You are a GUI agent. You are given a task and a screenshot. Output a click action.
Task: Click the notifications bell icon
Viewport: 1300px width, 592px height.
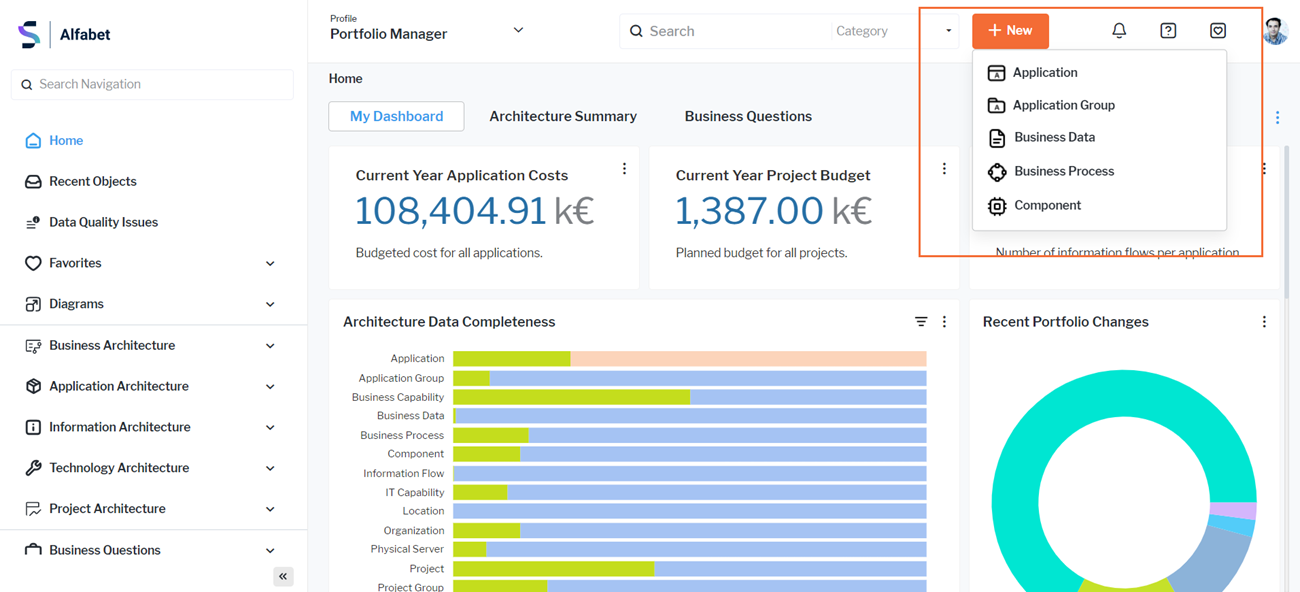[1119, 31]
